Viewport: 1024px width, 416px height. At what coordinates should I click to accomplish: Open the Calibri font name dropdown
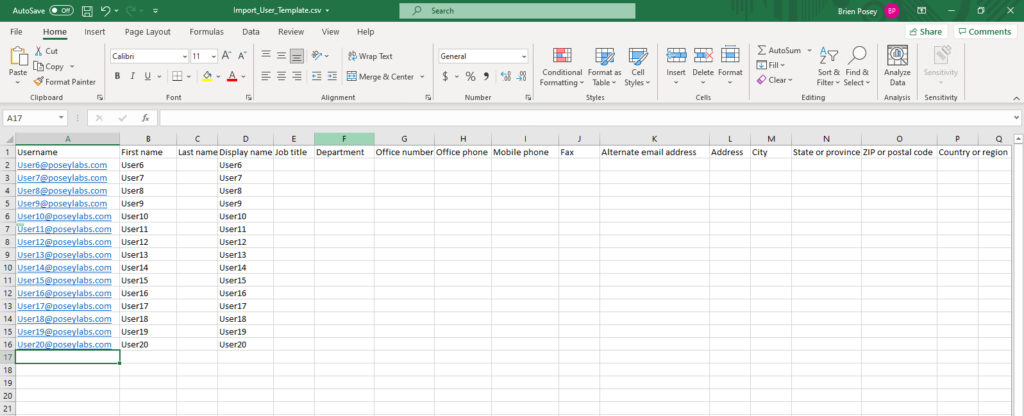tap(185, 57)
